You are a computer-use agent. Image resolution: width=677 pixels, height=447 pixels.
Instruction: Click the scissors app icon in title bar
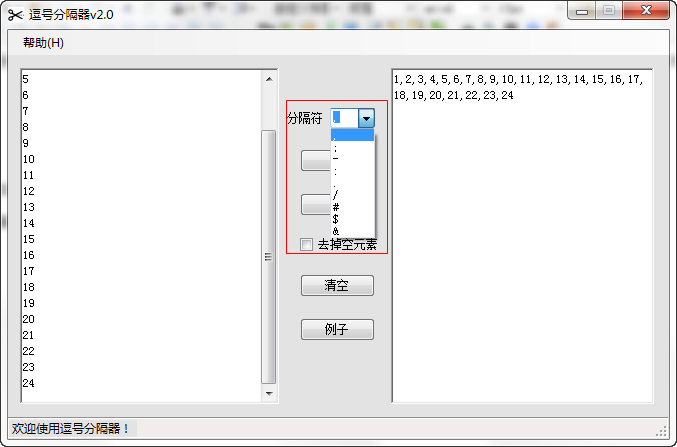pyautogui.click(x=15, y=15)
